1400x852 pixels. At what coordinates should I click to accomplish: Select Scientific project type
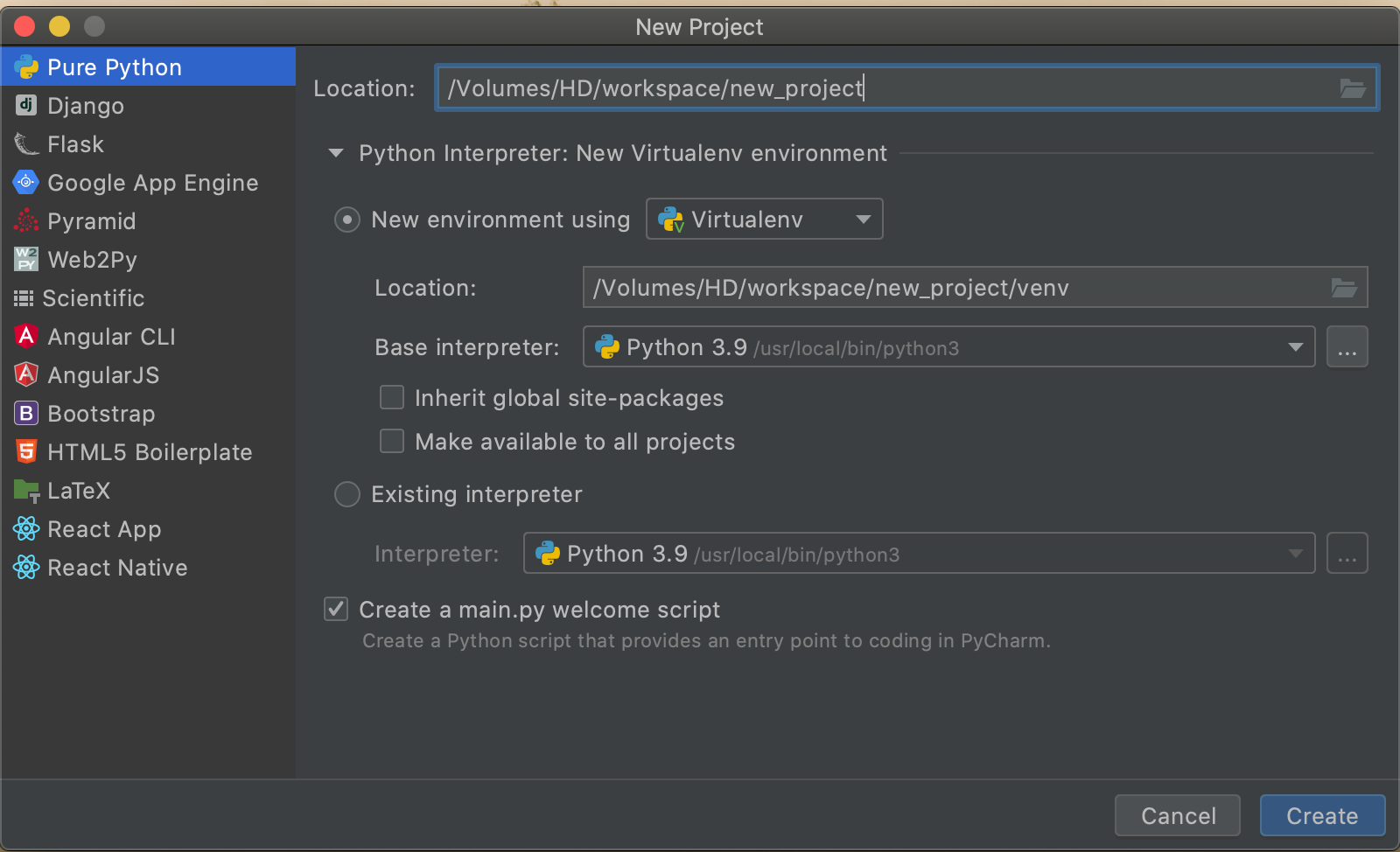pos(93,298)
